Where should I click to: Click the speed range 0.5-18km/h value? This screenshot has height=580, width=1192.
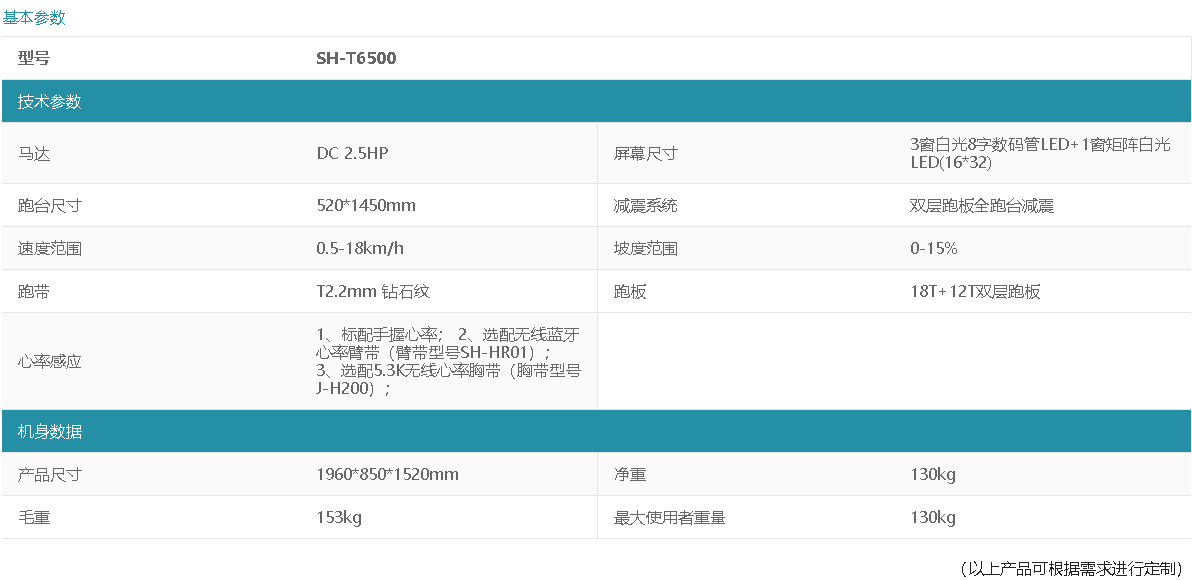360,248
